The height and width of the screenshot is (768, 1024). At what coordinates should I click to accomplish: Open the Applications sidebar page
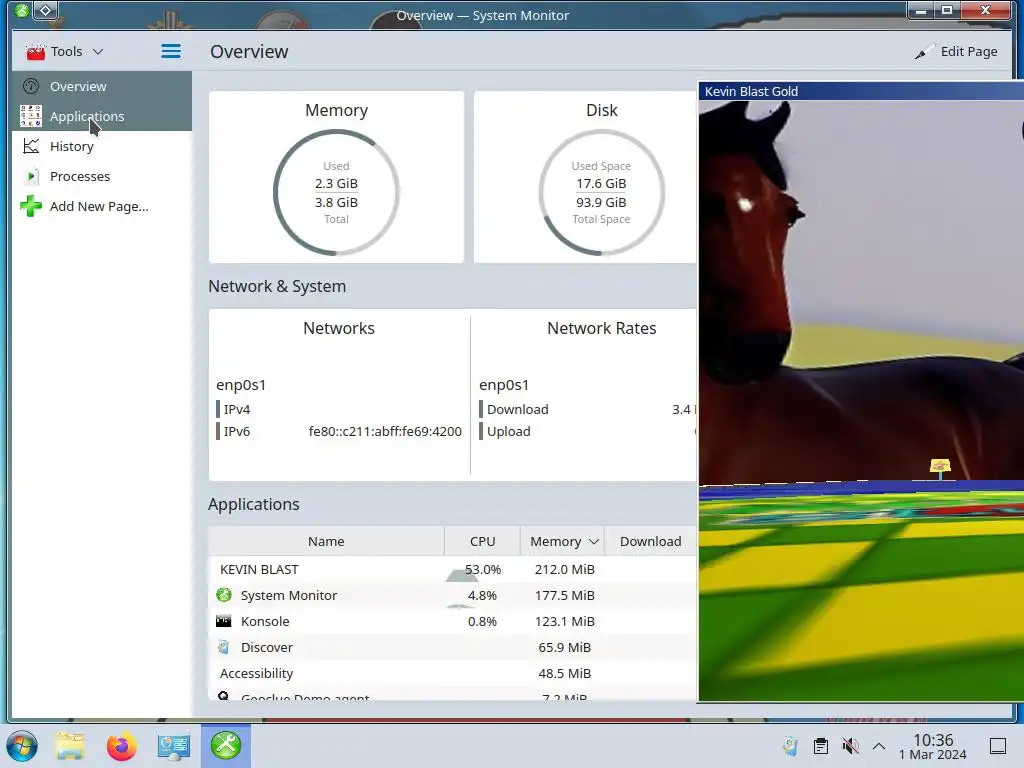pos(102,116)
